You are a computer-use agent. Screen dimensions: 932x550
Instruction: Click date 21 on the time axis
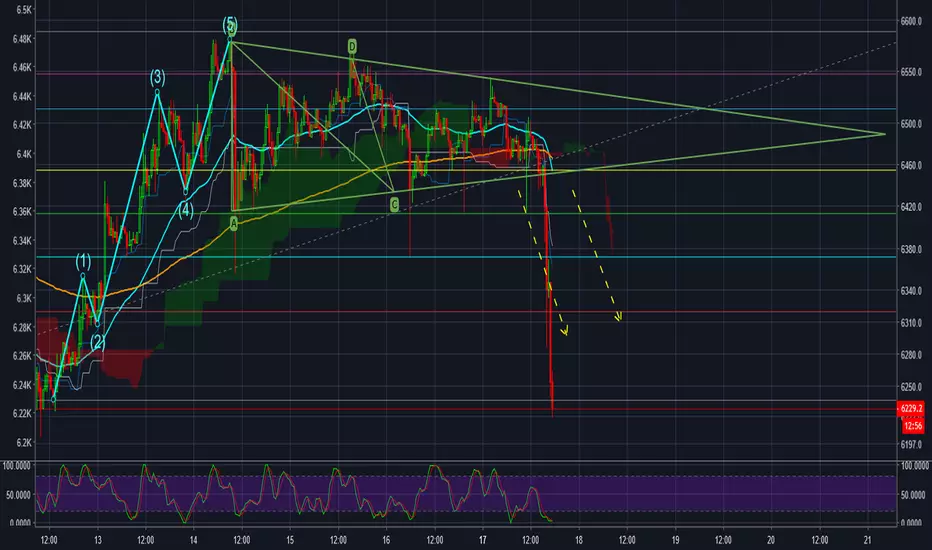click(x=867, y=540)
